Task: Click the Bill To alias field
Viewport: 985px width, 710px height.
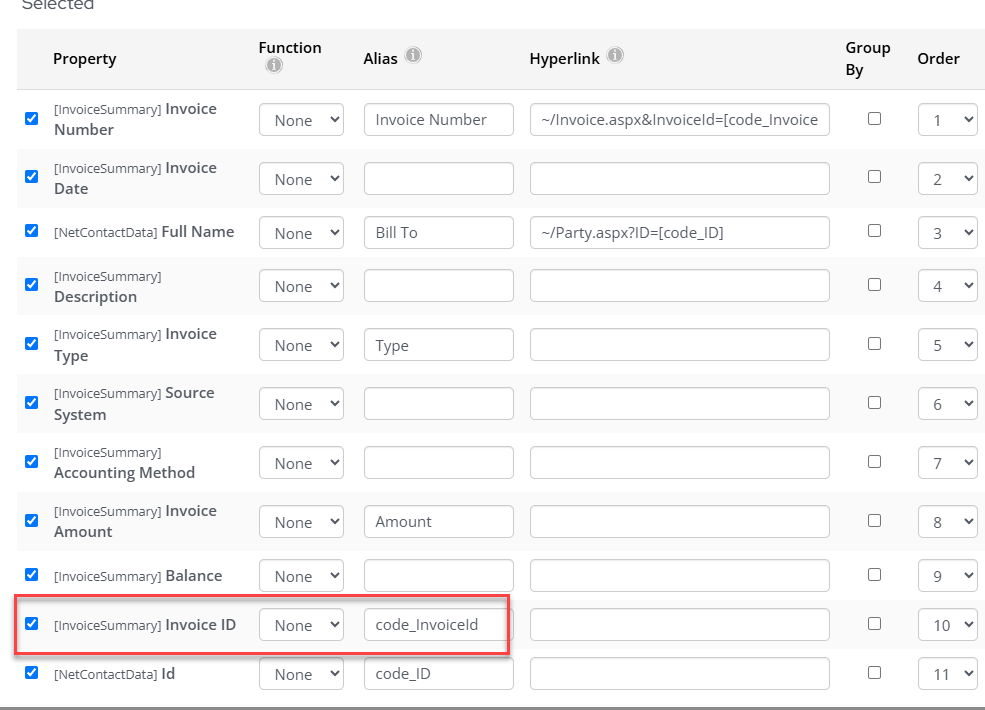Action: click(438, 233)
